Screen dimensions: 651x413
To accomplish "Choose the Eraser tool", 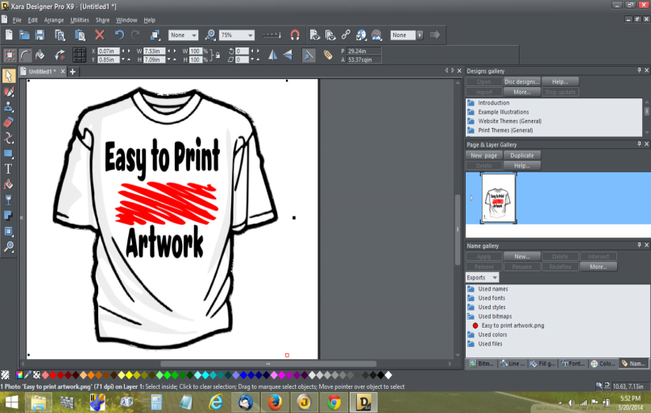I will click(x=9, y=122).
